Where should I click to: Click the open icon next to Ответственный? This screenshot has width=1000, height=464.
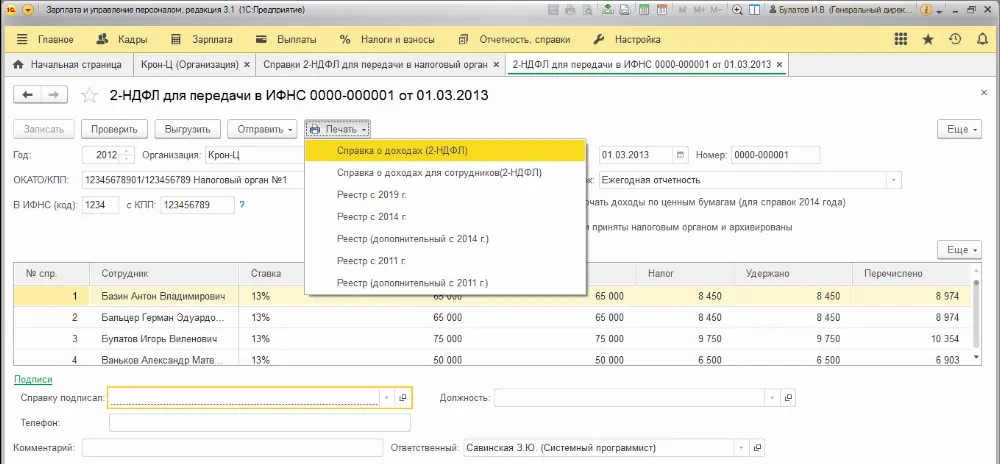click(x=758, y=447)
